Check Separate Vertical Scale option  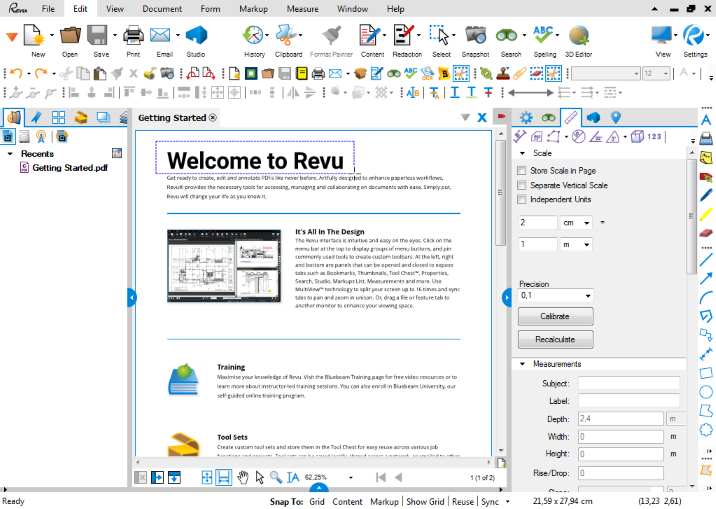coord(521,185)
